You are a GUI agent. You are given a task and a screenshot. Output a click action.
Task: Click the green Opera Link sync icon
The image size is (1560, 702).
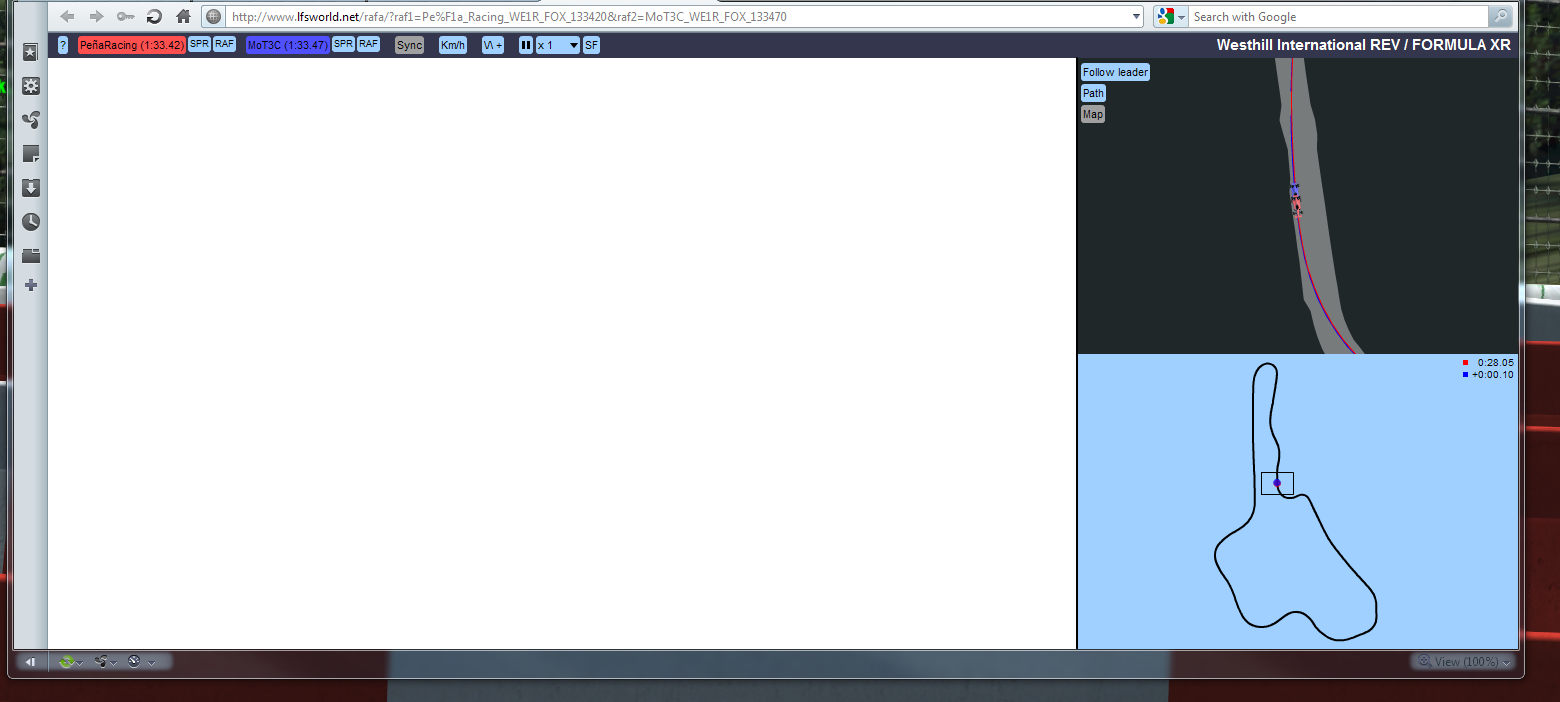pyautogui.click(x=66, y=661)
